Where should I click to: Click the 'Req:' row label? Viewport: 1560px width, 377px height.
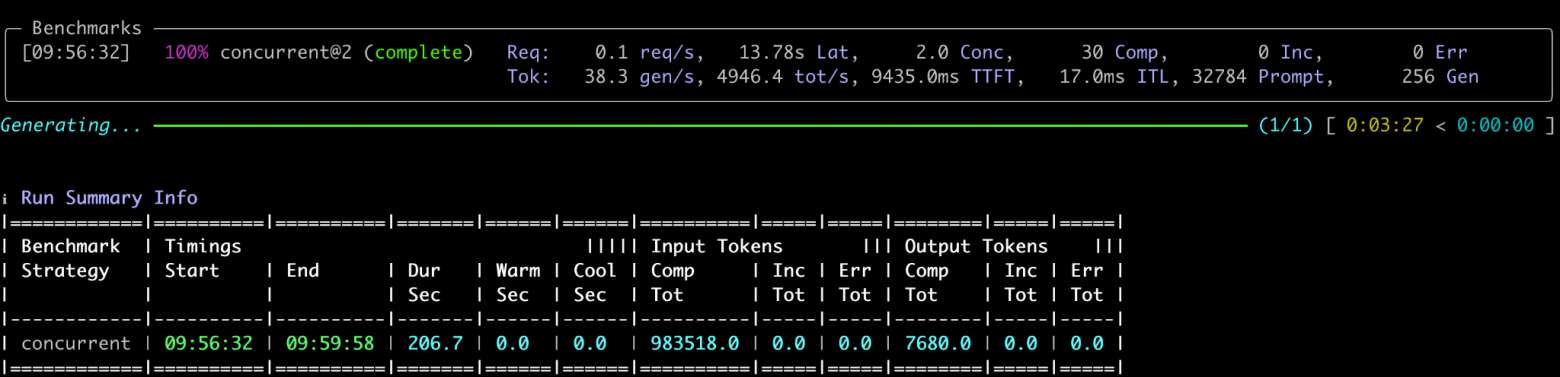click(528, 52)
